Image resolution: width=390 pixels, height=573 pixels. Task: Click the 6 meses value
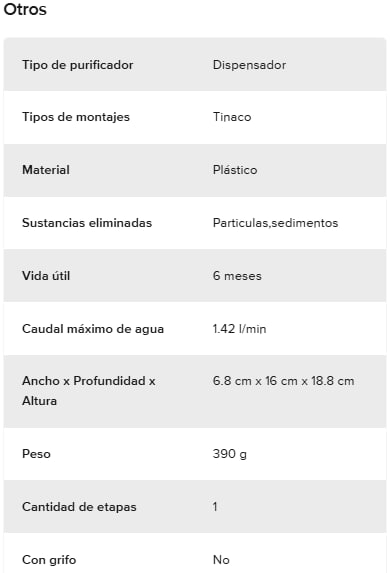237,276
